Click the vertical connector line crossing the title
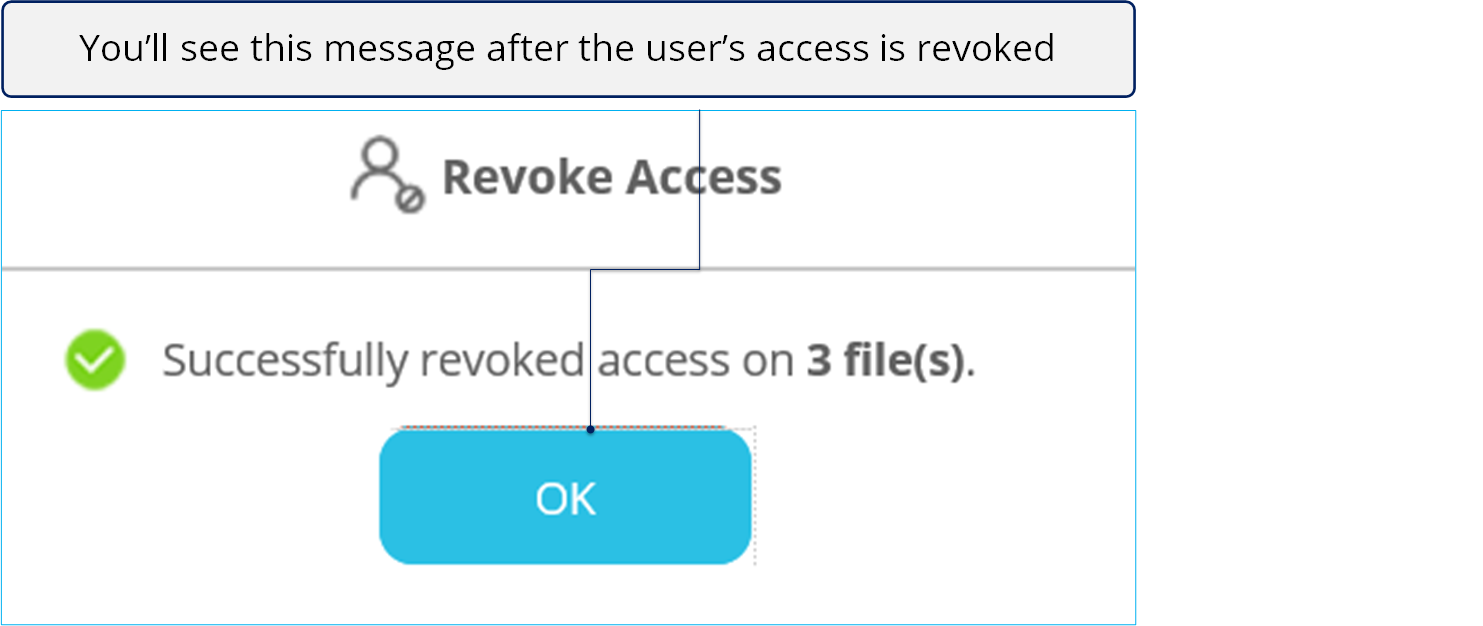 click(699, 189)
